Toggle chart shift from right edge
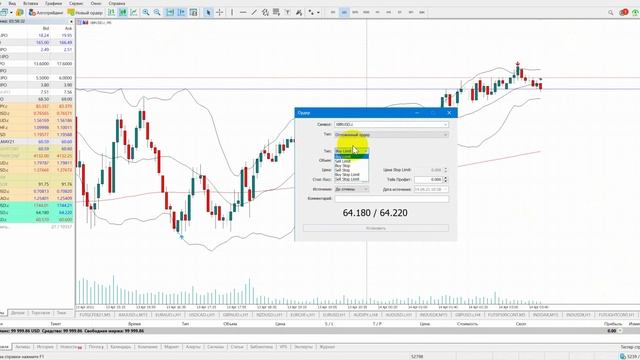Screen dimensions: 640x360 (182, 13)
